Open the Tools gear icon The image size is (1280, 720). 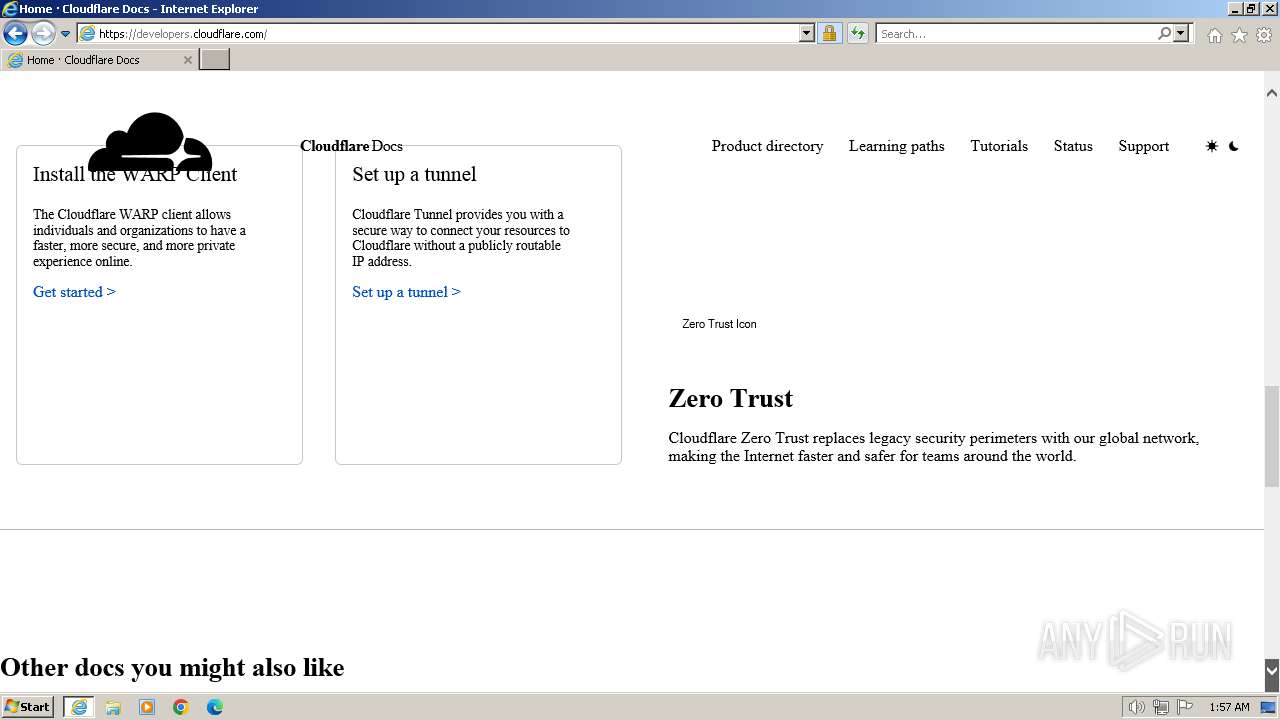pos(1264,35)
